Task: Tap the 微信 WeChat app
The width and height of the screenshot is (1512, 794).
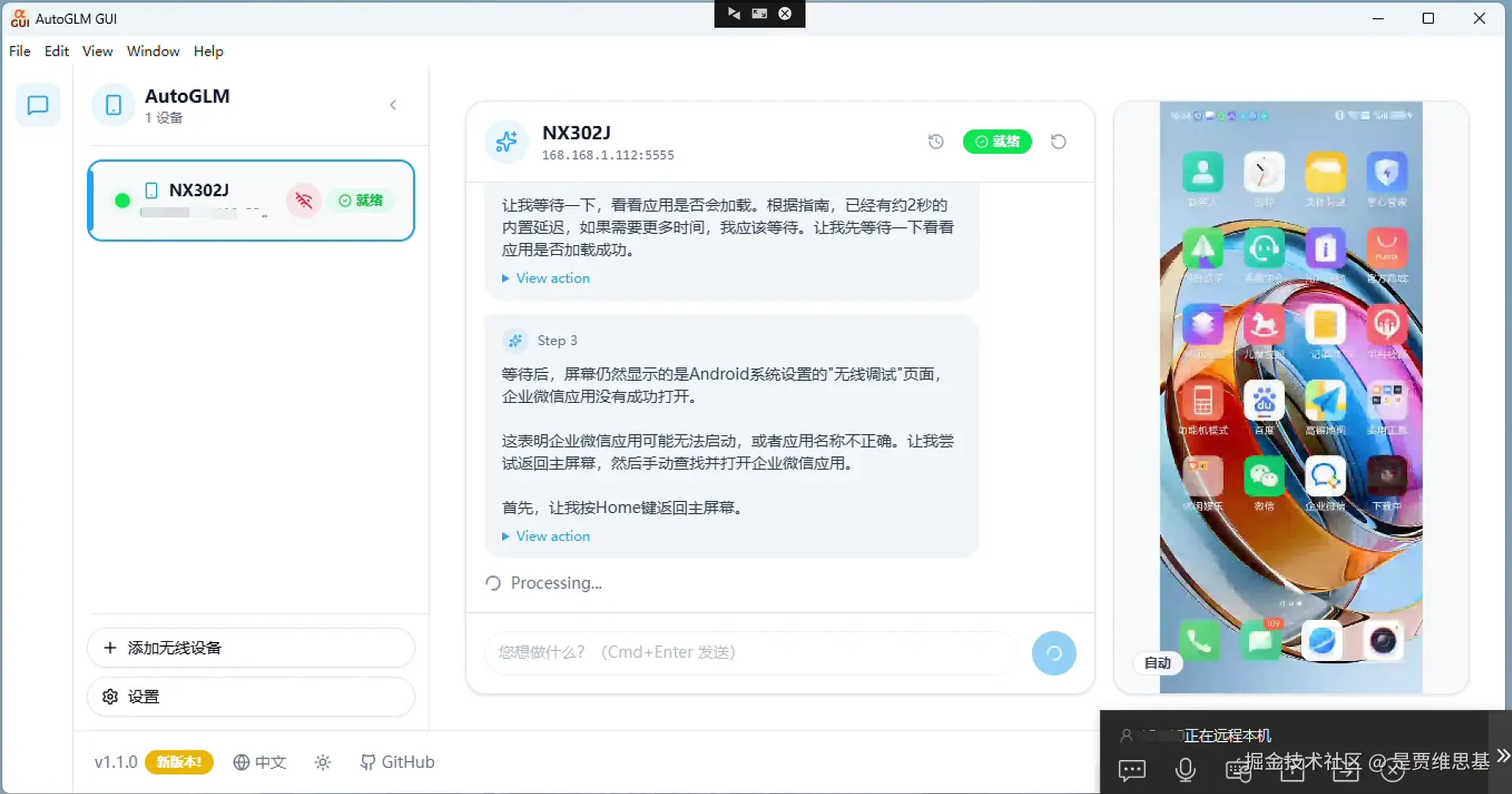Action: 1264,477
